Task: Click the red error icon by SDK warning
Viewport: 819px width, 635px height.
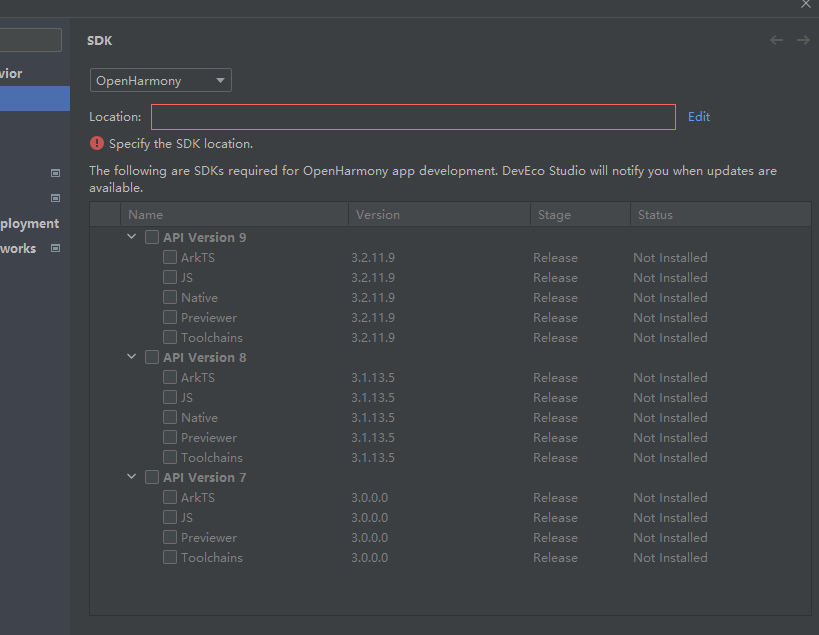Action: tap(97, 143)
